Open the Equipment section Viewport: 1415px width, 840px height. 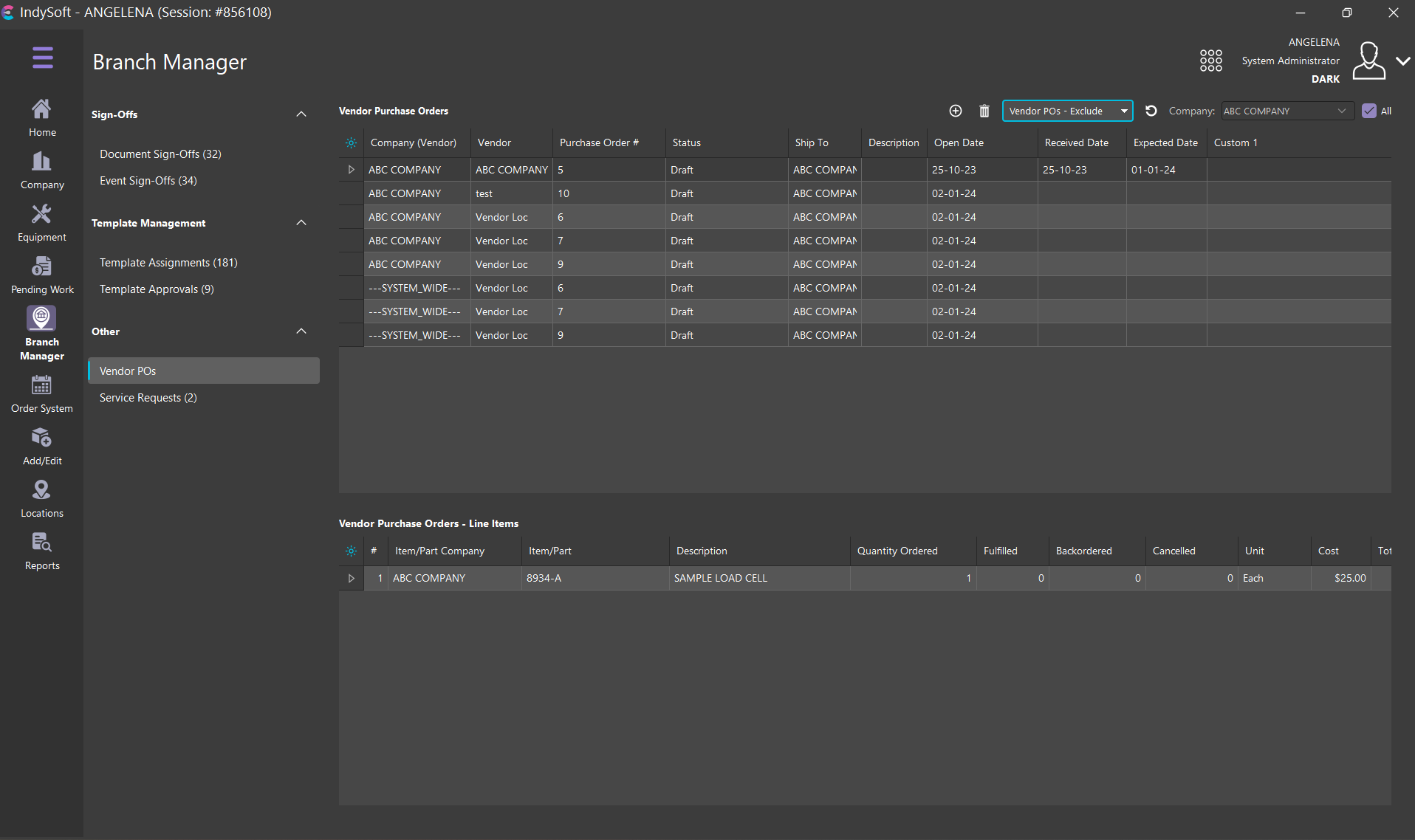(x=42, y=223)
